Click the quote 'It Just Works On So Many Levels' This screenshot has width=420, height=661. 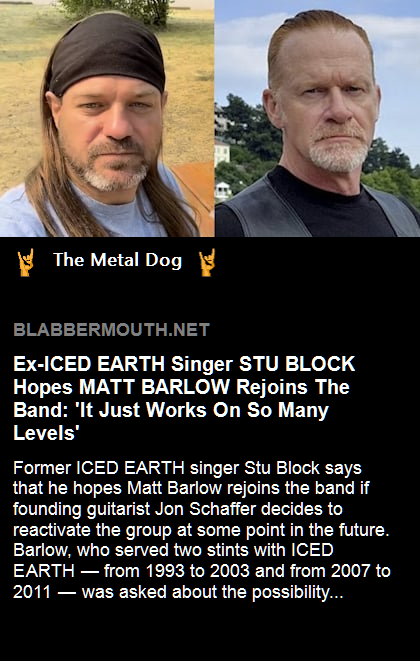(171, 421)
